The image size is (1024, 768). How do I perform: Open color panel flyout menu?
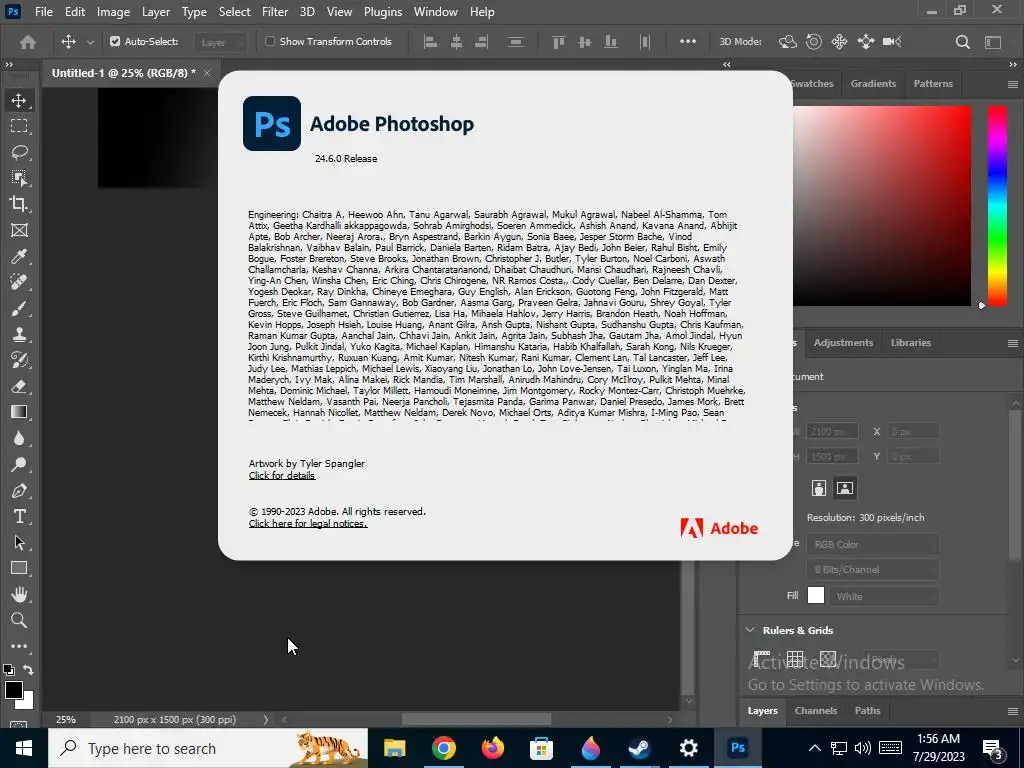click(1012, 84)
